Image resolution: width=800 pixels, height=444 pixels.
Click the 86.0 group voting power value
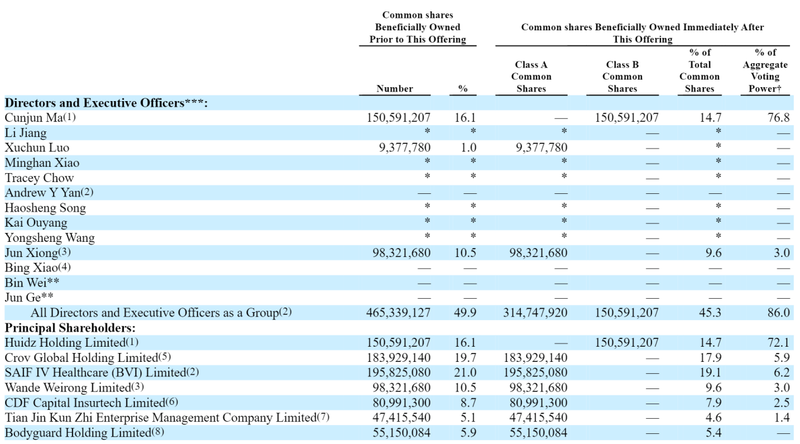pos(779,313)
